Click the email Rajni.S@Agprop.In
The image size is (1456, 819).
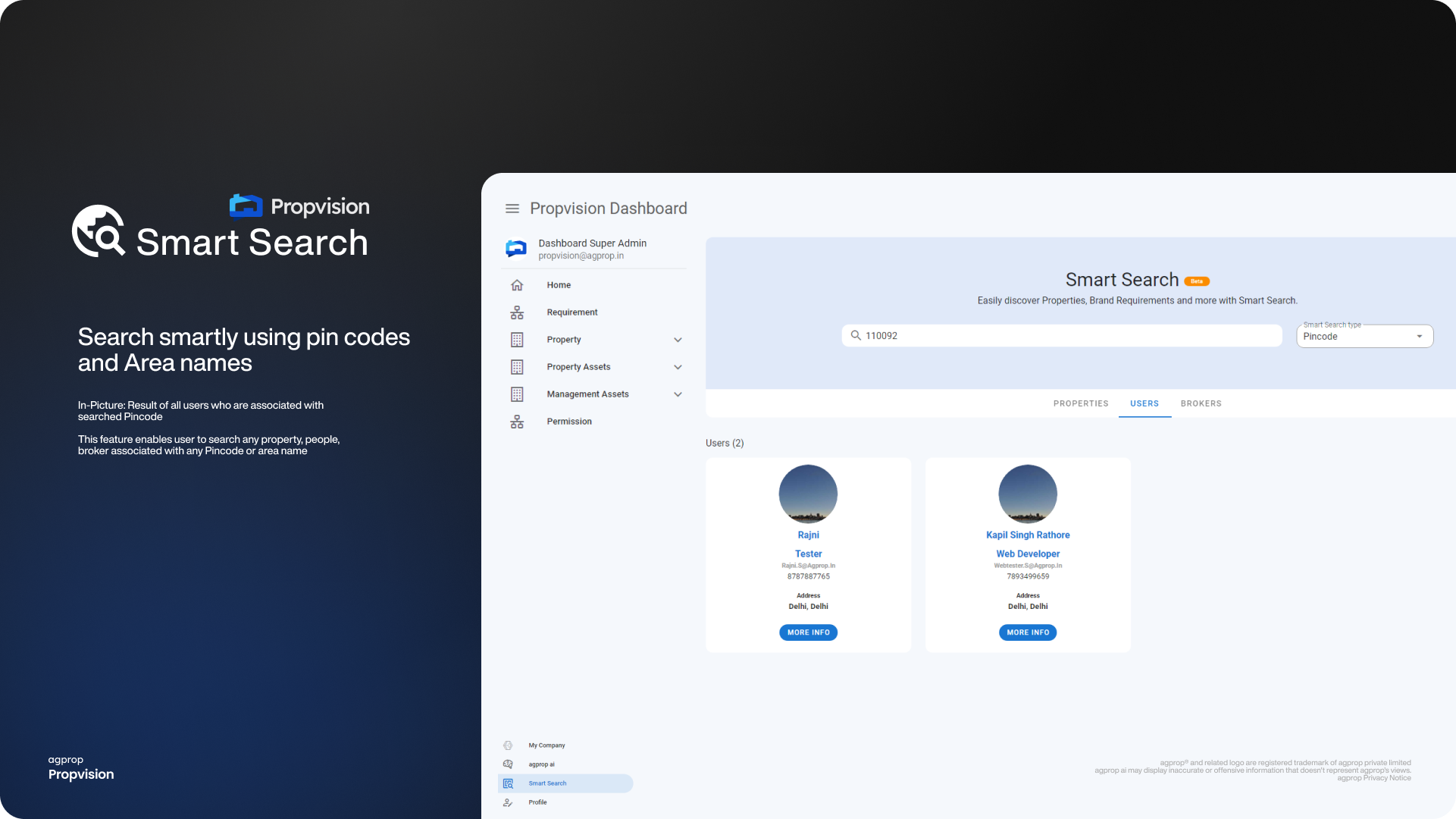coord(808,566)
